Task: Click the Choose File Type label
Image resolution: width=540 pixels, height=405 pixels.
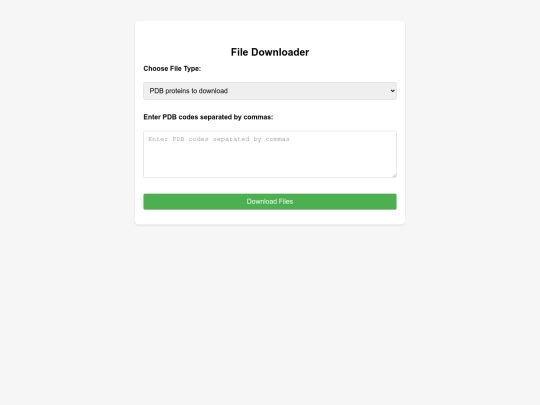Action: pos(172,69)
